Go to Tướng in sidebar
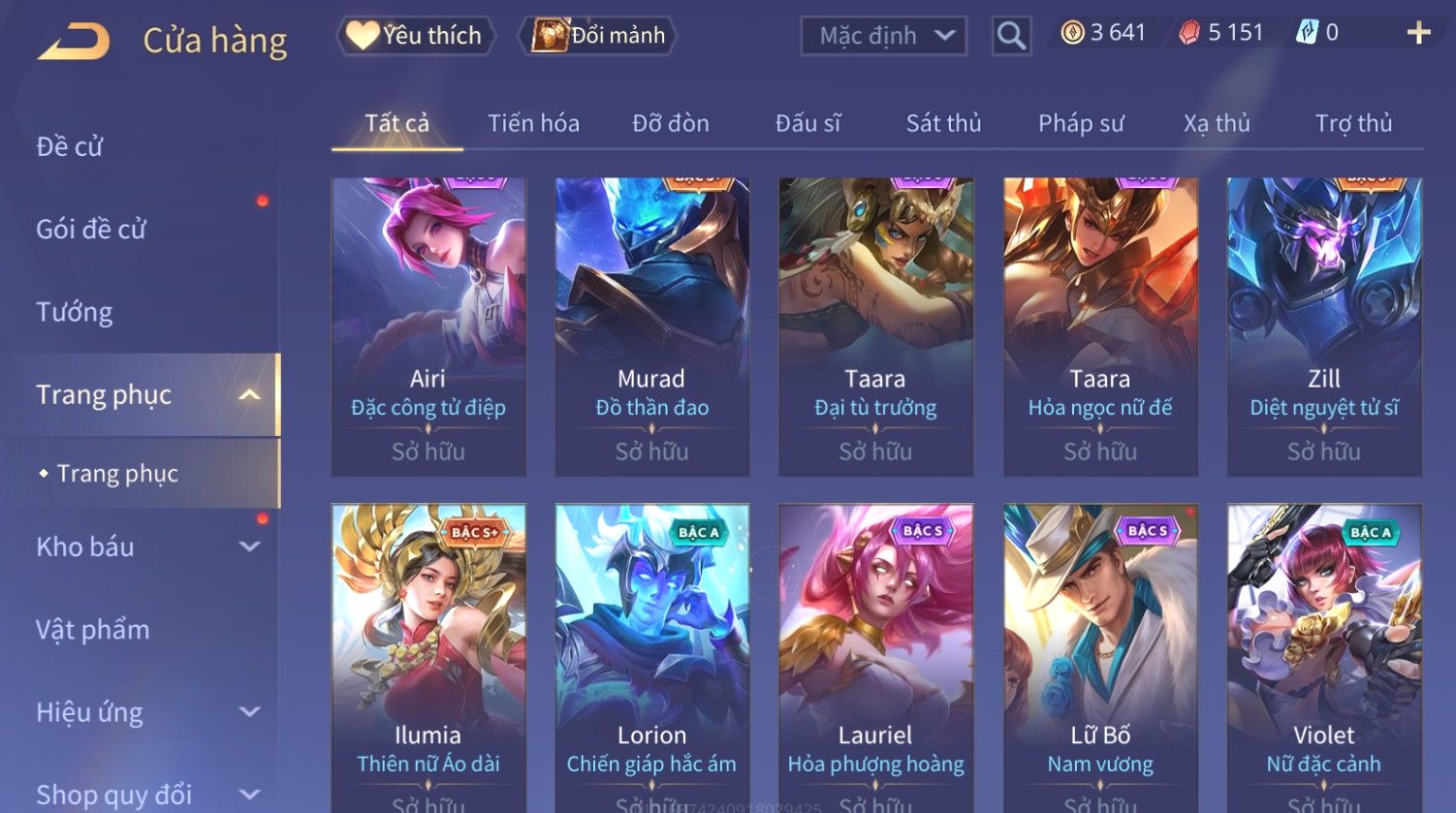The height and width of the screenshot is (813, 1456). pos(75,312)
